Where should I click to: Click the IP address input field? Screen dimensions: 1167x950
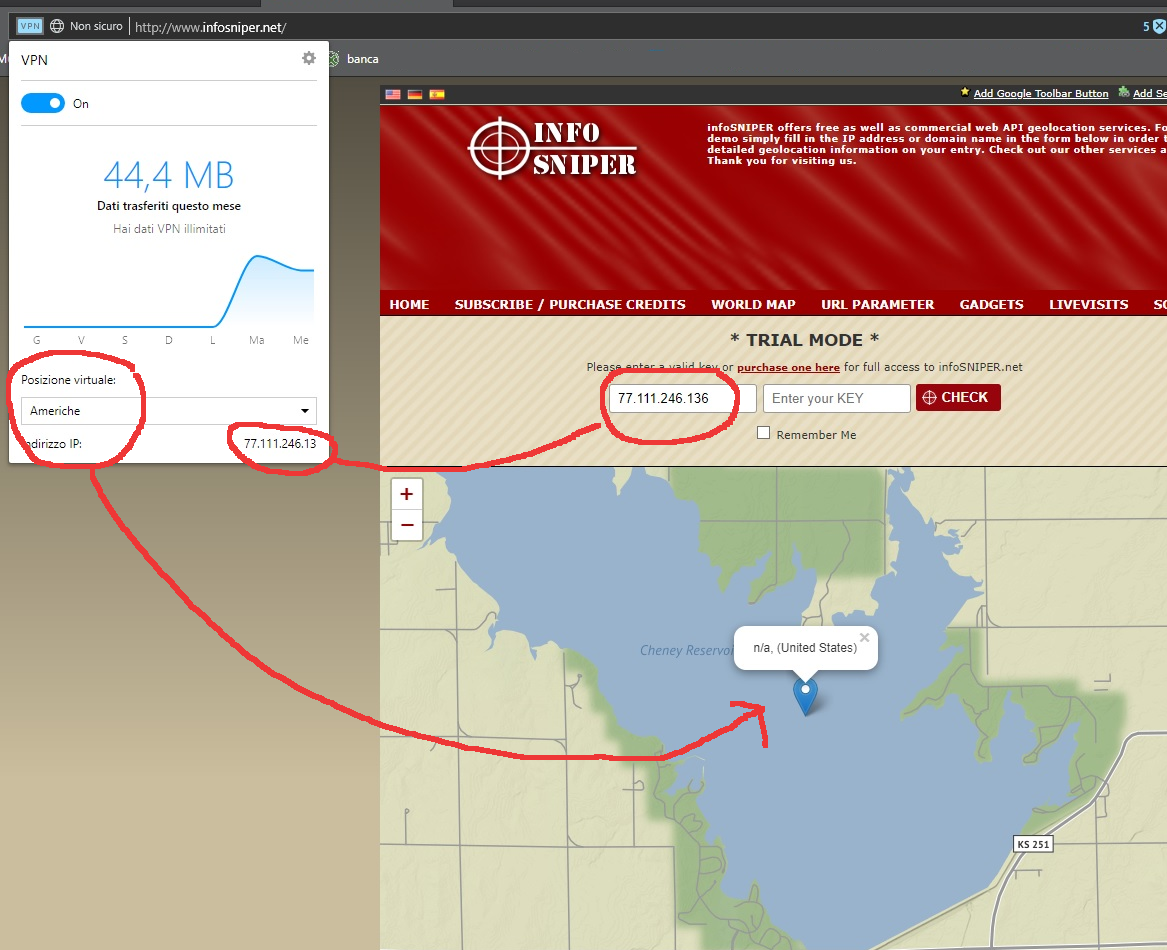coord(682,398)
